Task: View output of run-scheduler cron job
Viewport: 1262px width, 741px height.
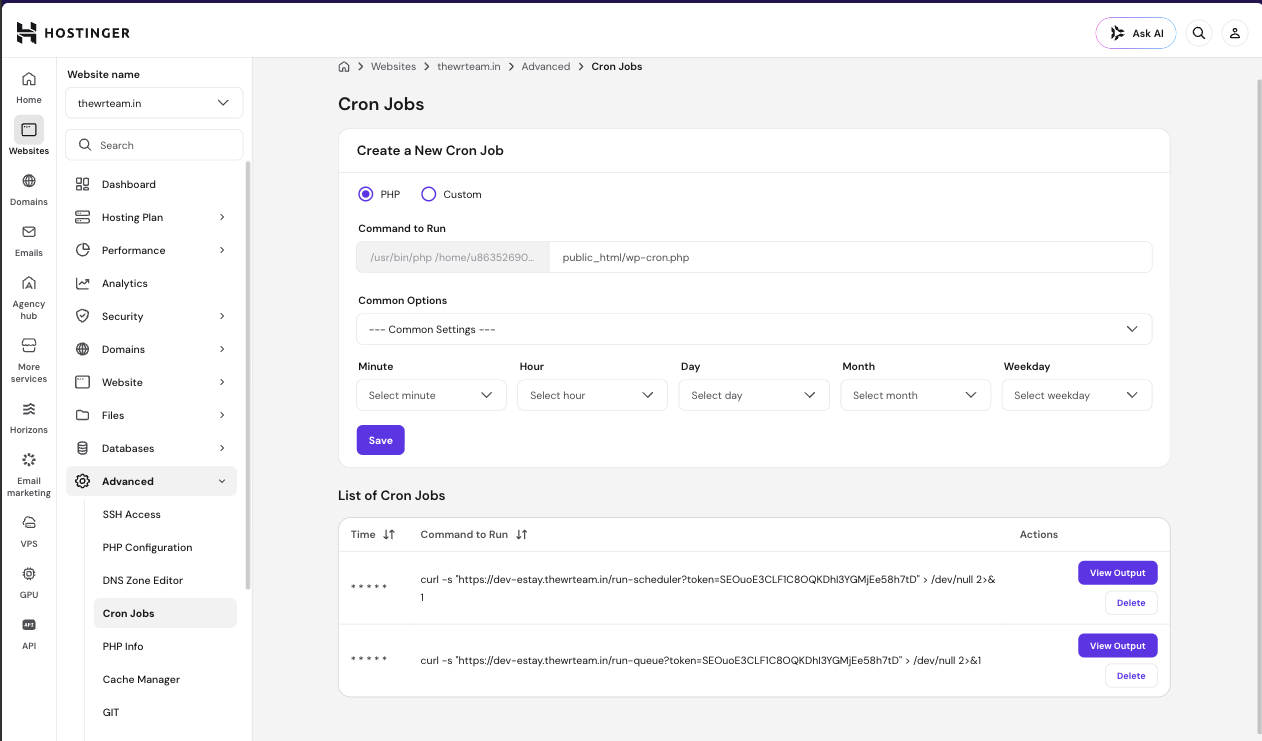Action: 1117,573
